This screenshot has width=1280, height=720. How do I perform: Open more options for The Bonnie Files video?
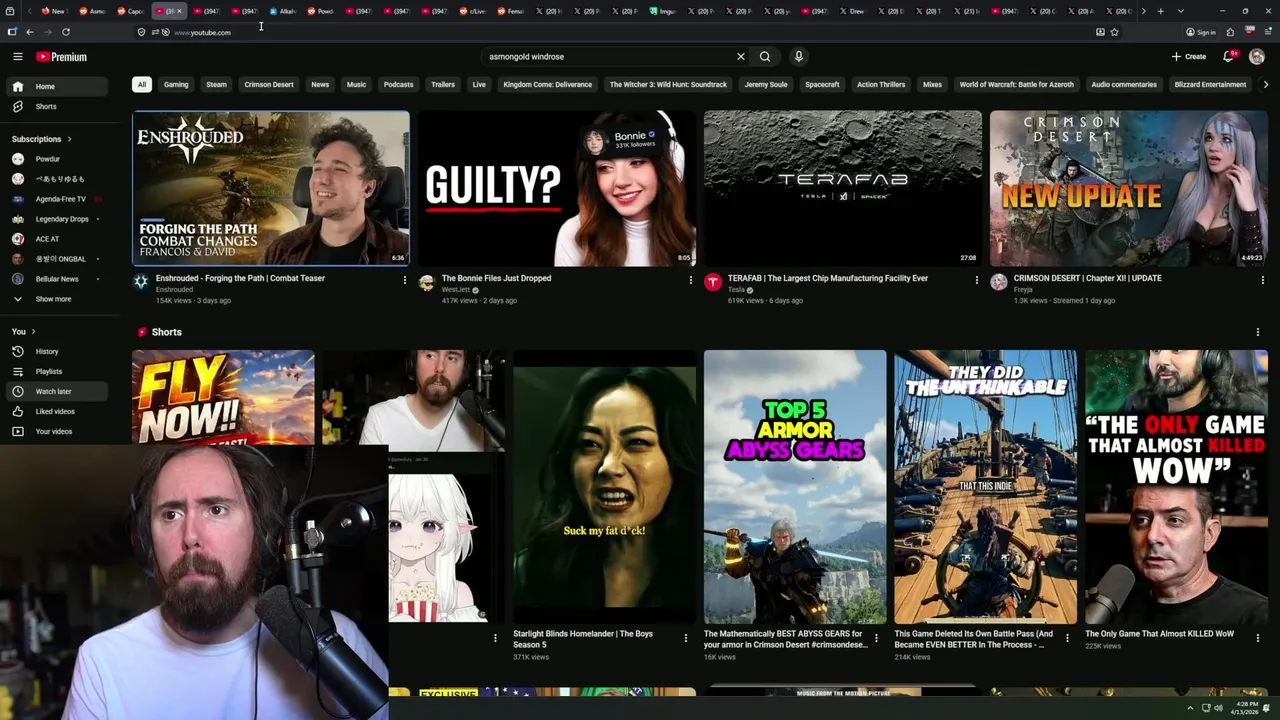tap(690, 280)
